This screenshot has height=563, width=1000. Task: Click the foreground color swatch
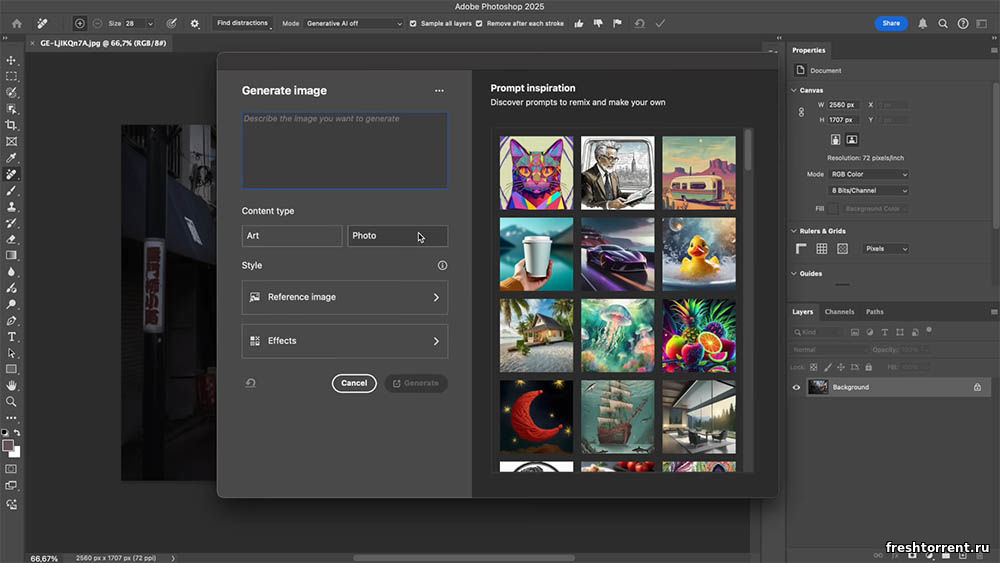[x=8, y=446]
